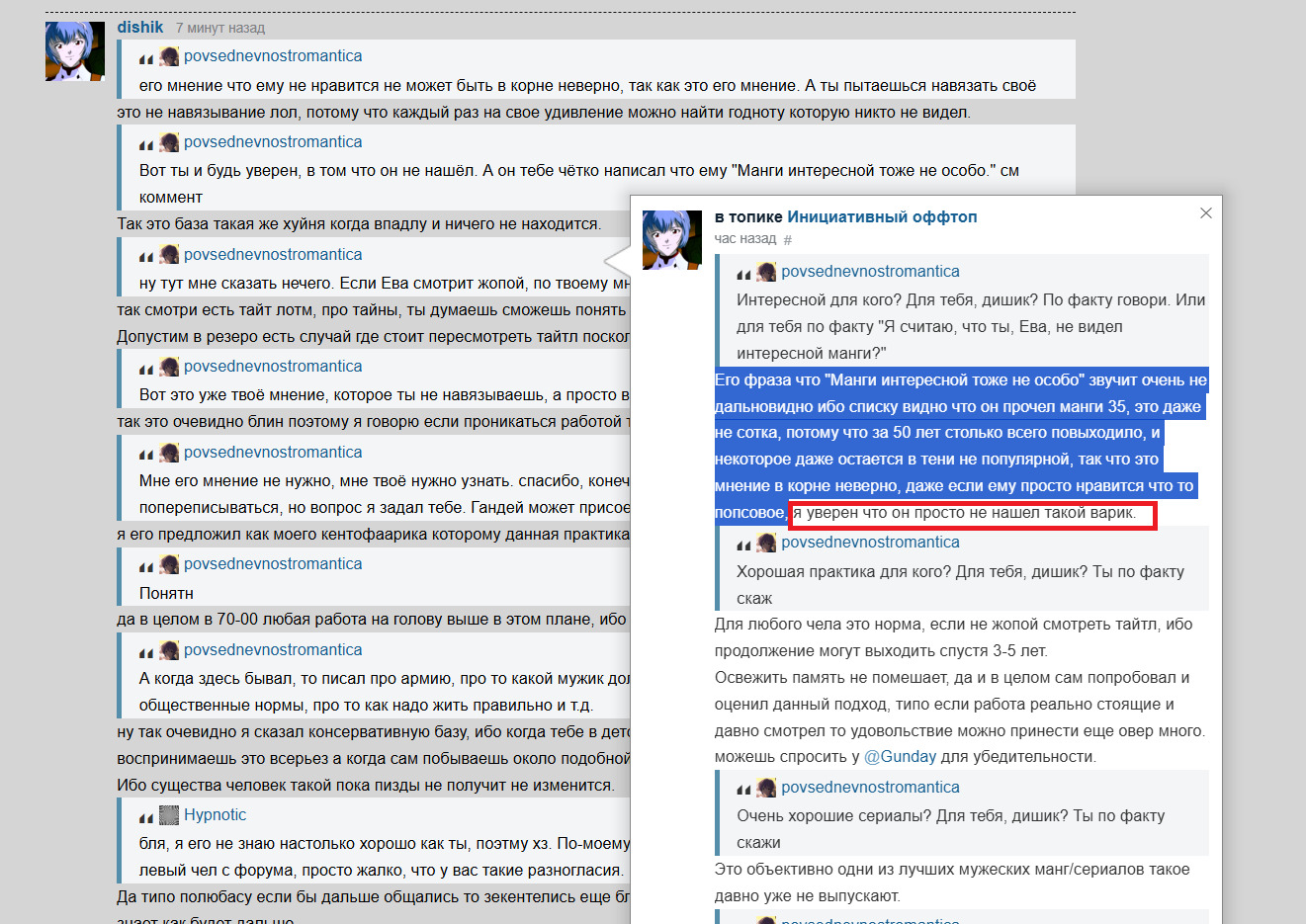Click dishik's large avatar beside the main post
This screenshot has height=924, width=1306.
[x=75, y=51]
